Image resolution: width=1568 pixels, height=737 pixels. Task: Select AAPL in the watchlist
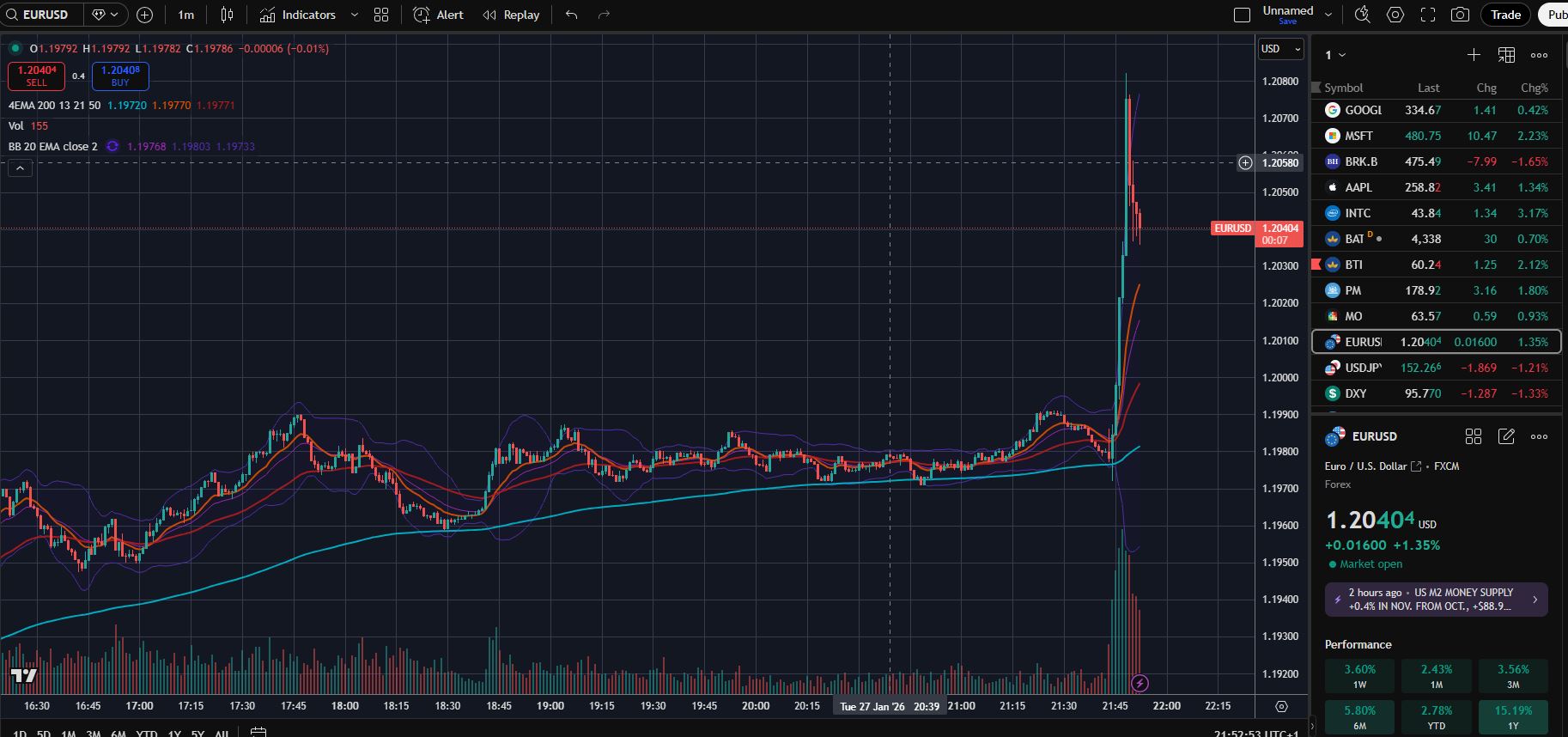pos(1436,187)
